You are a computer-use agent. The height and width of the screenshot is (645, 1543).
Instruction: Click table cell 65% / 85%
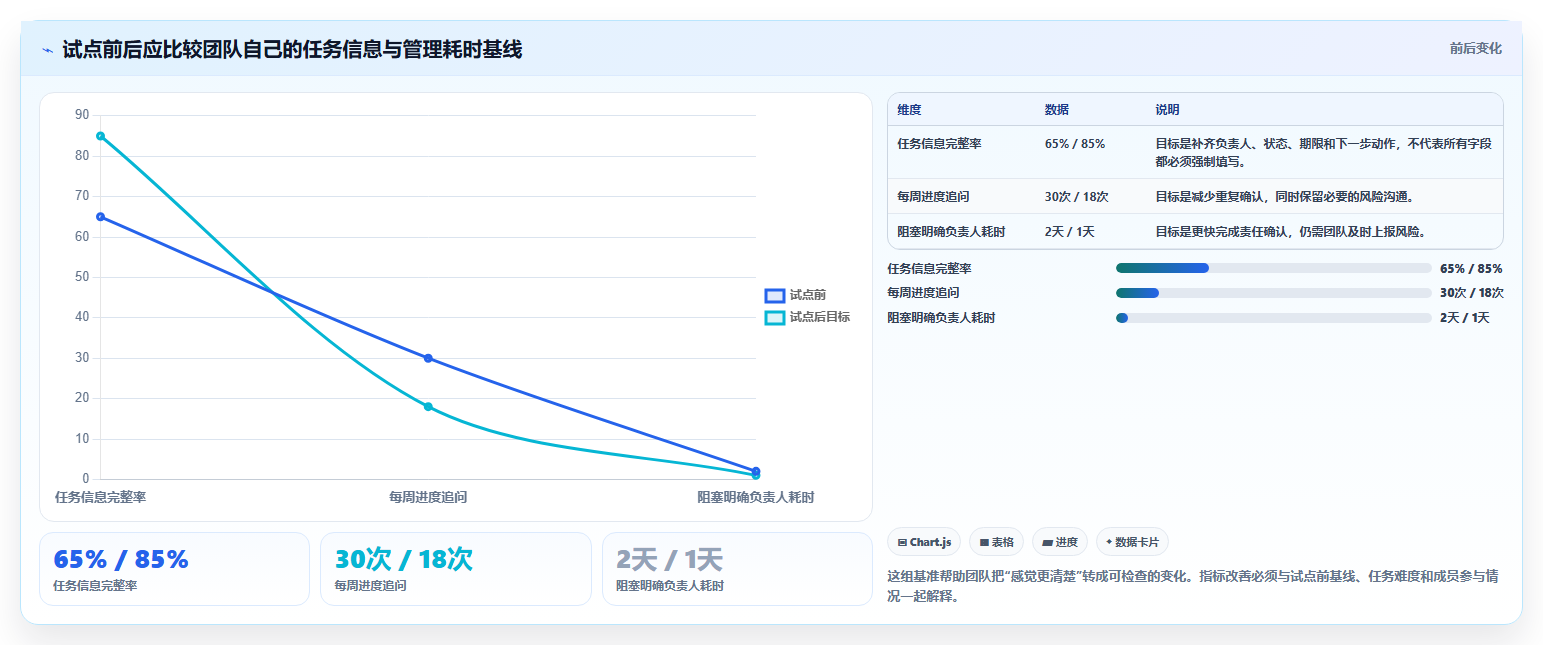pyautogui.click(x=1075, y=144)
